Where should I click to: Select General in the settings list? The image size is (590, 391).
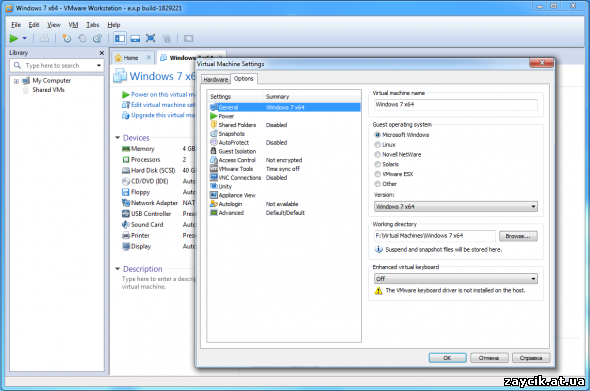(284, 107)
